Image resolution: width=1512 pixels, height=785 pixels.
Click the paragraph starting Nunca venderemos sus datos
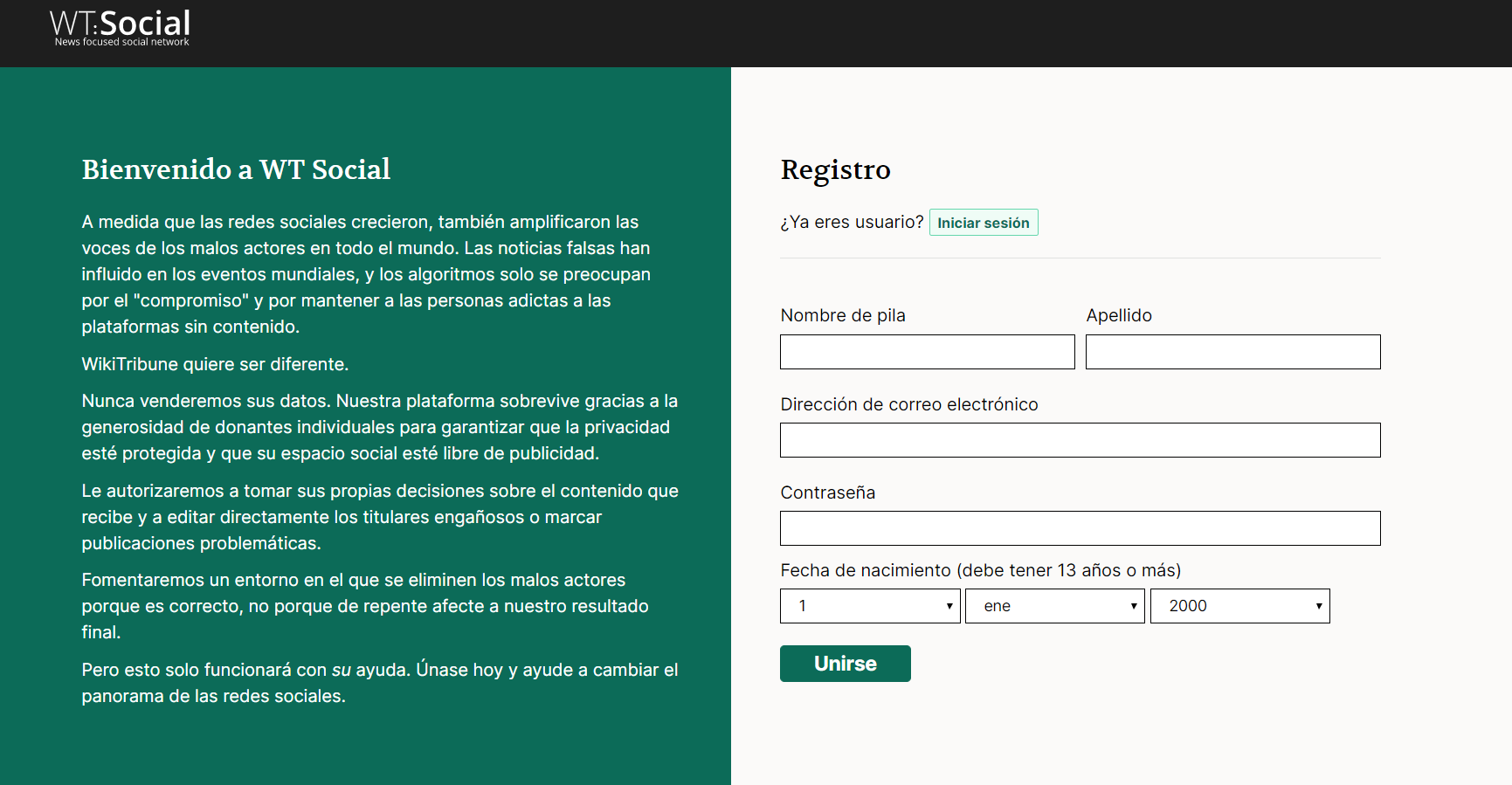(379, 427)
